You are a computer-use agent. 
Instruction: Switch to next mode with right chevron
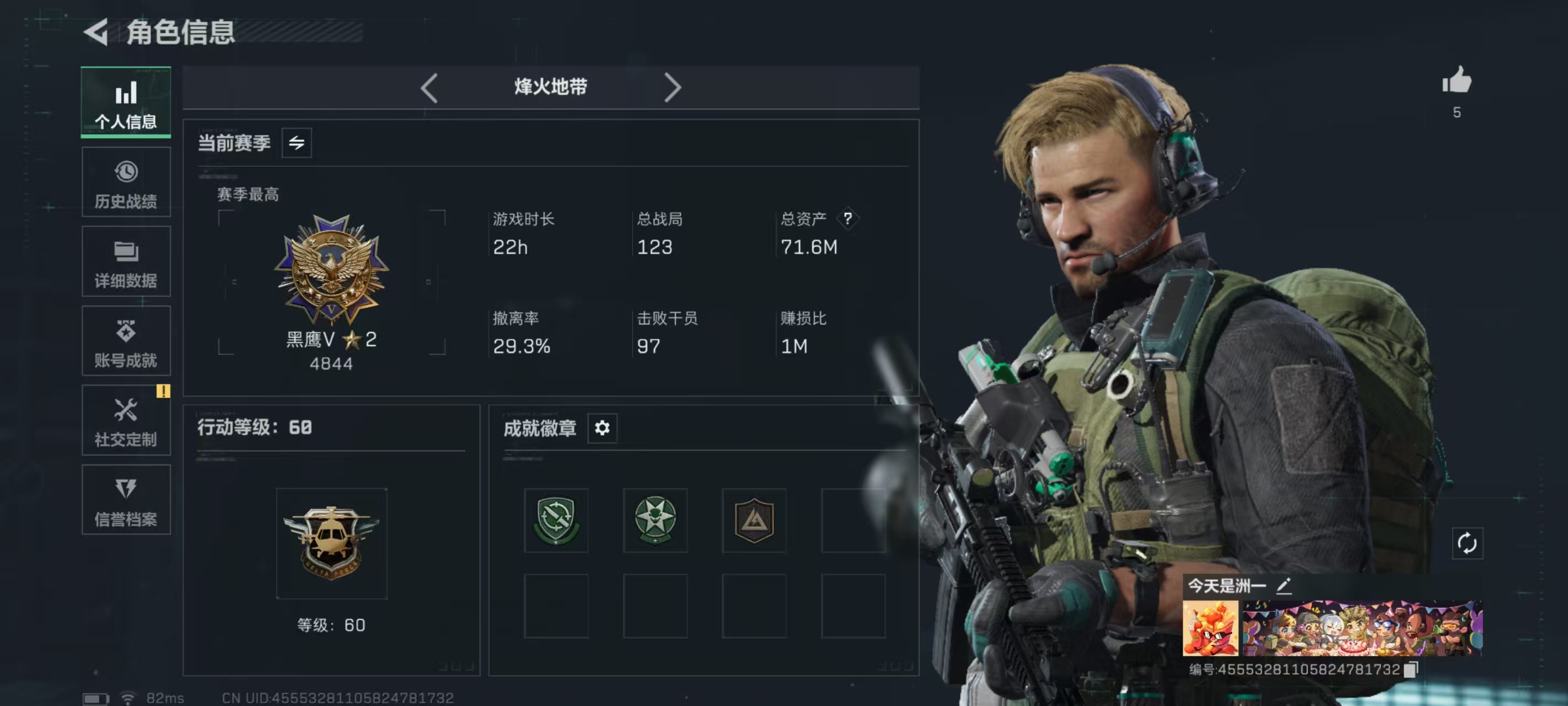coord(672,88)
